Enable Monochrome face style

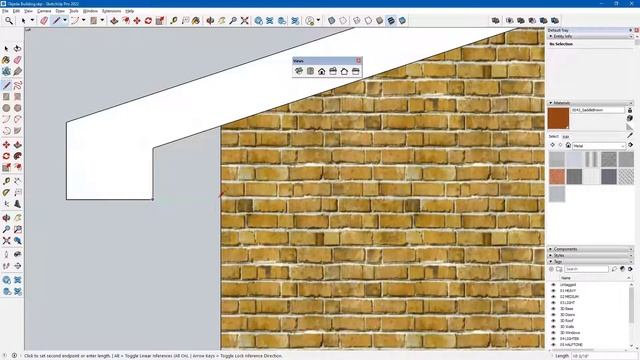tap(402, 20)
